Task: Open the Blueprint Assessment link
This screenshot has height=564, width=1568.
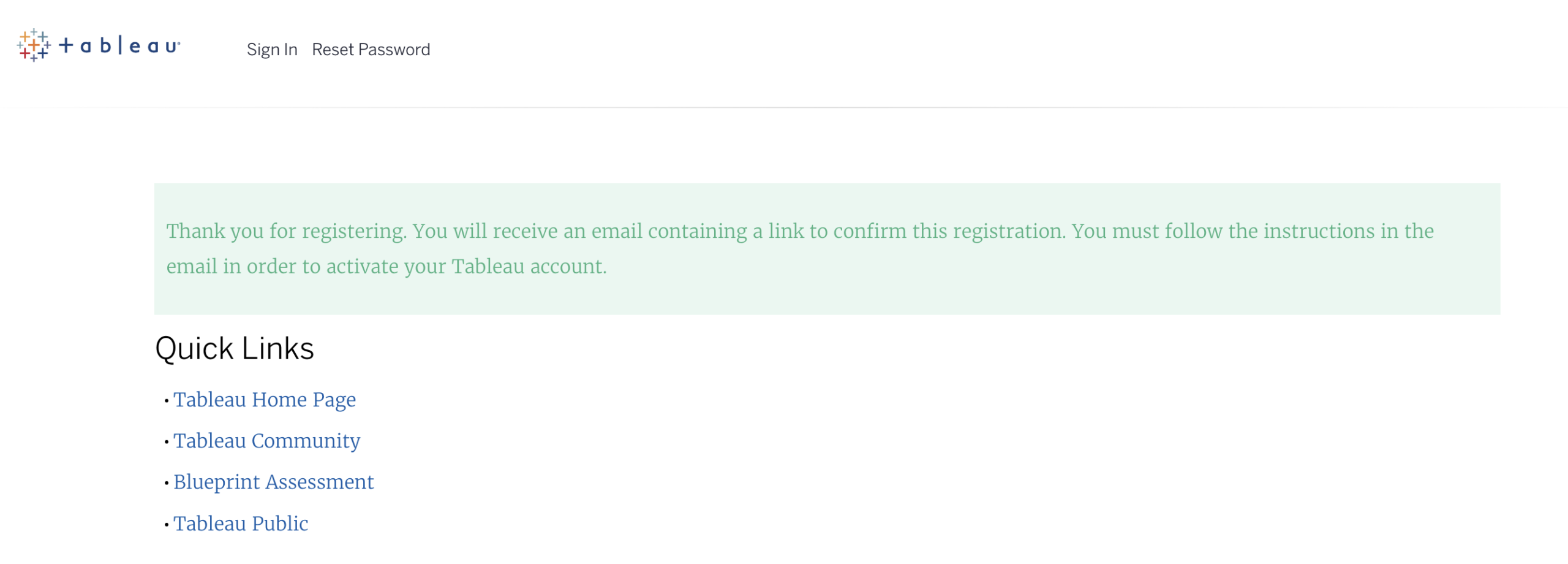Action: click(273, 482)
